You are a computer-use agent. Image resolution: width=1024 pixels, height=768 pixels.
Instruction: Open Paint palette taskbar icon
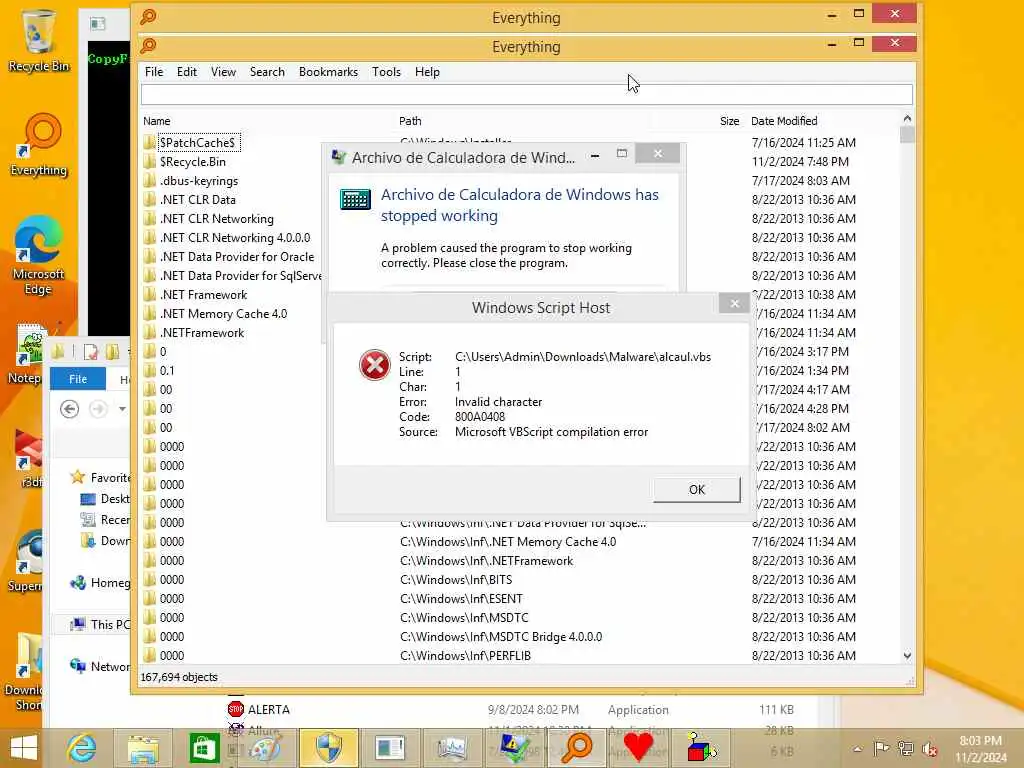(x=265, y=748)
